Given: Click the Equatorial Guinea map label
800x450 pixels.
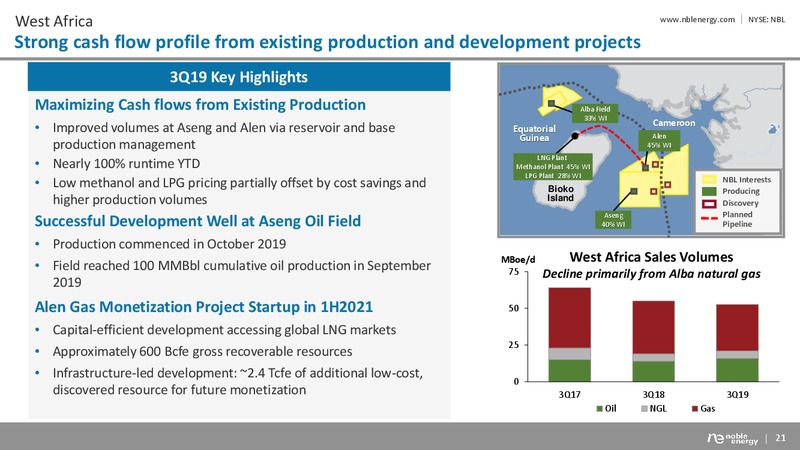Looking at the screenshot, I should tap(534, 133).
